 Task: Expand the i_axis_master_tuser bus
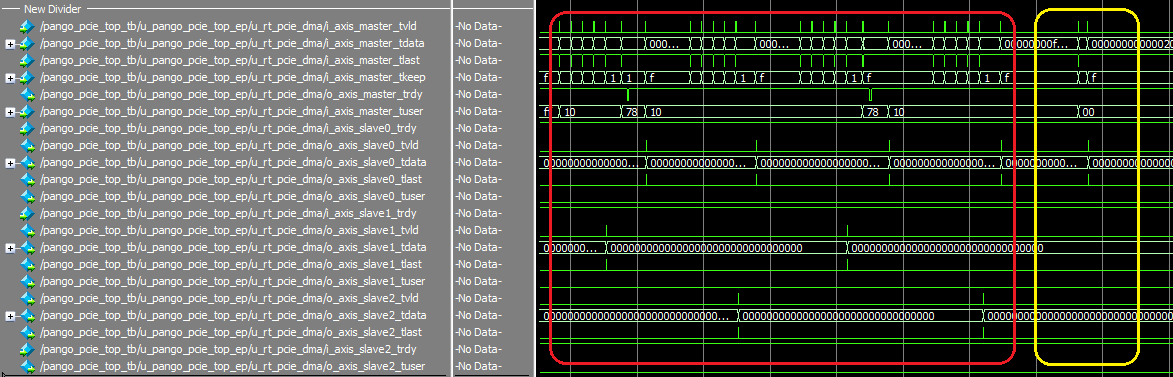[10, 112]
